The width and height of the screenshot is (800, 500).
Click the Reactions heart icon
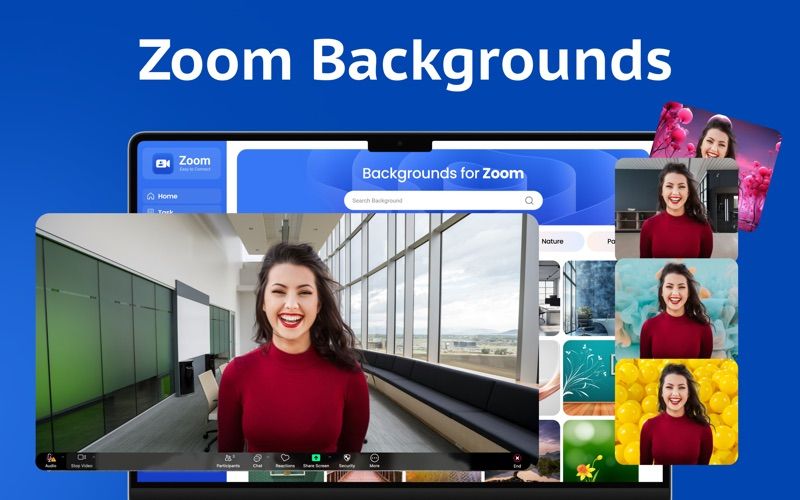[x=285, y=458]
